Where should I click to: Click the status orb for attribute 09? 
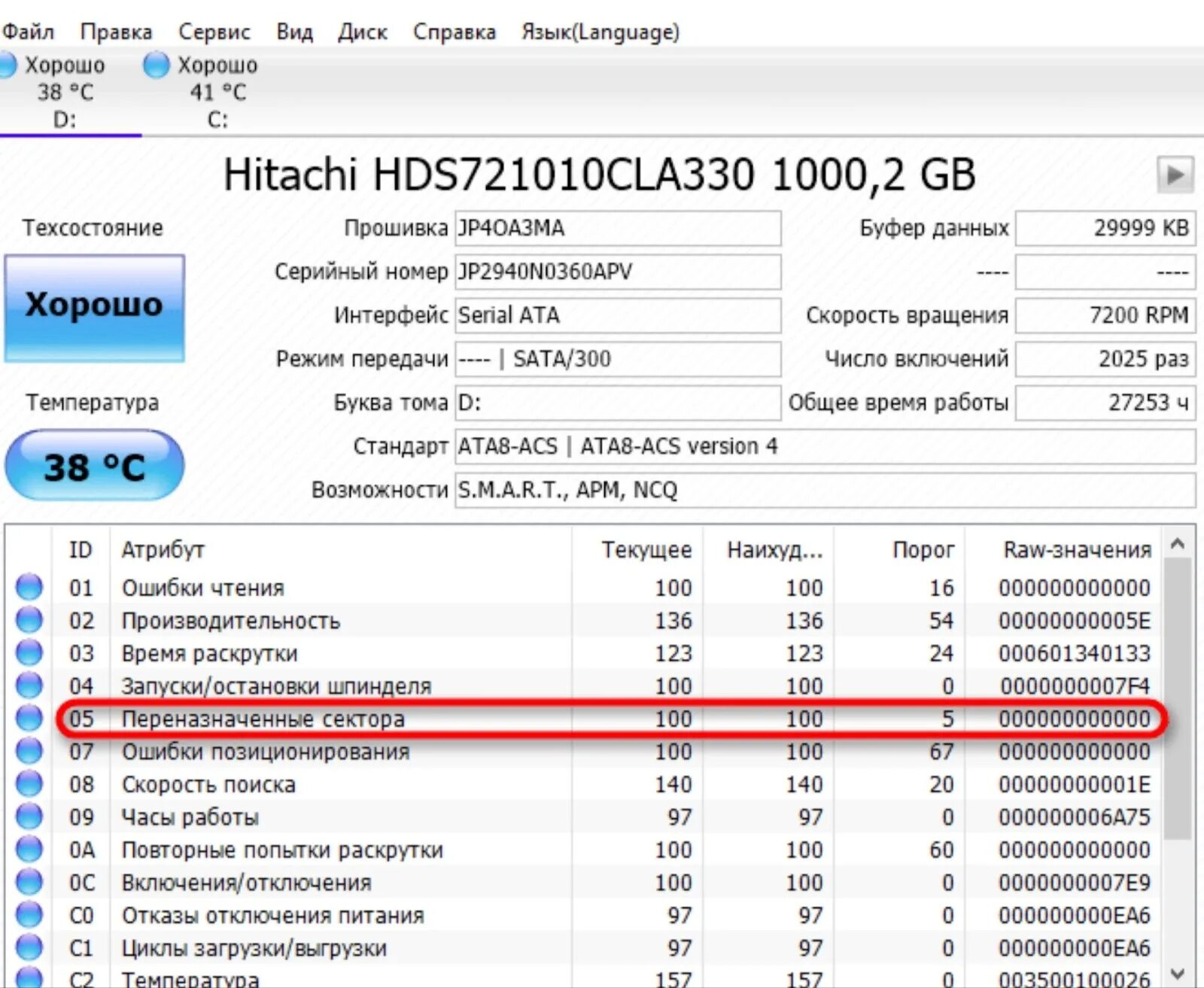(29, 816)
